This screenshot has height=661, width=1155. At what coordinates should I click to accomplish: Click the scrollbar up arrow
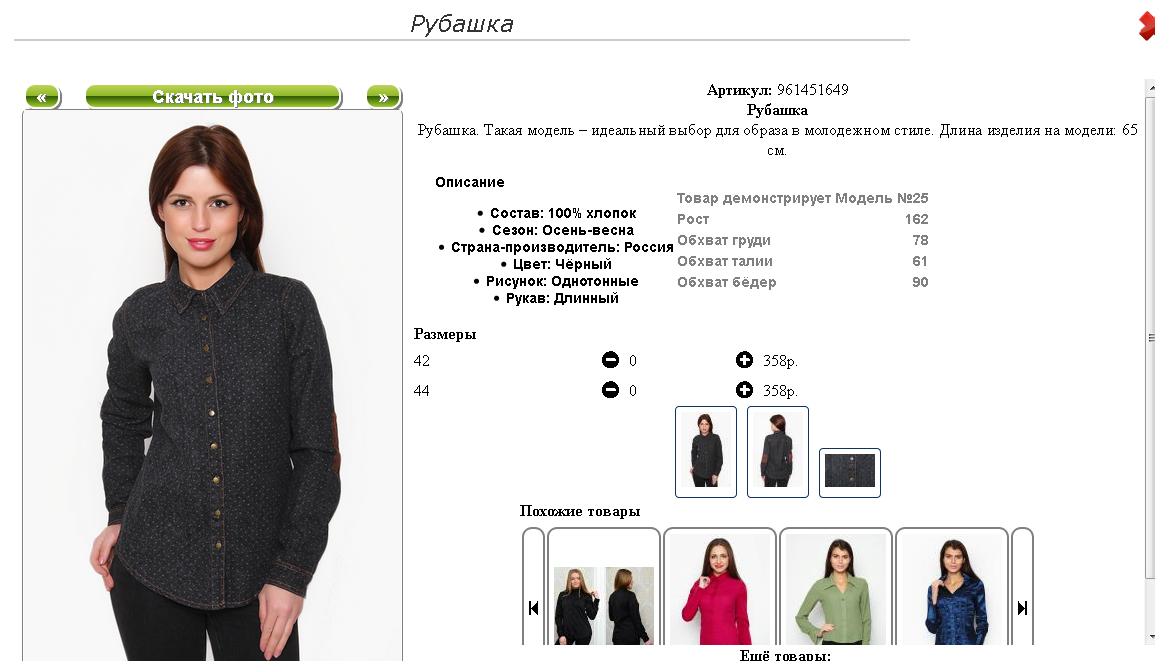pos(1151,88)
